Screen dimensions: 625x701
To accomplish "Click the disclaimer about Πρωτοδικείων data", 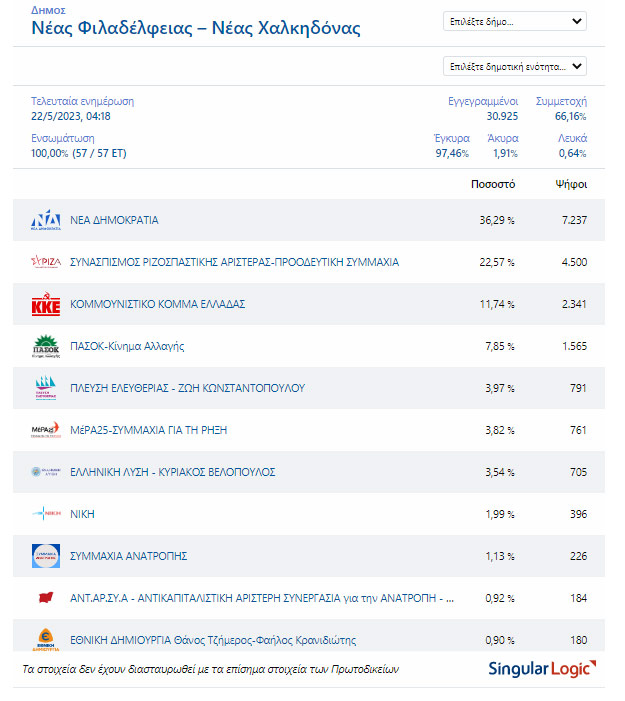I will (x=211, y=669).
